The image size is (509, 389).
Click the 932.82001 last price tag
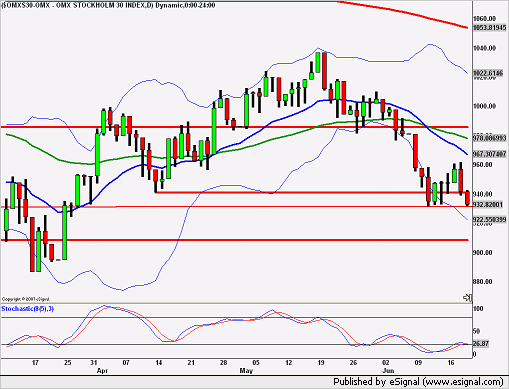point(488,204)
